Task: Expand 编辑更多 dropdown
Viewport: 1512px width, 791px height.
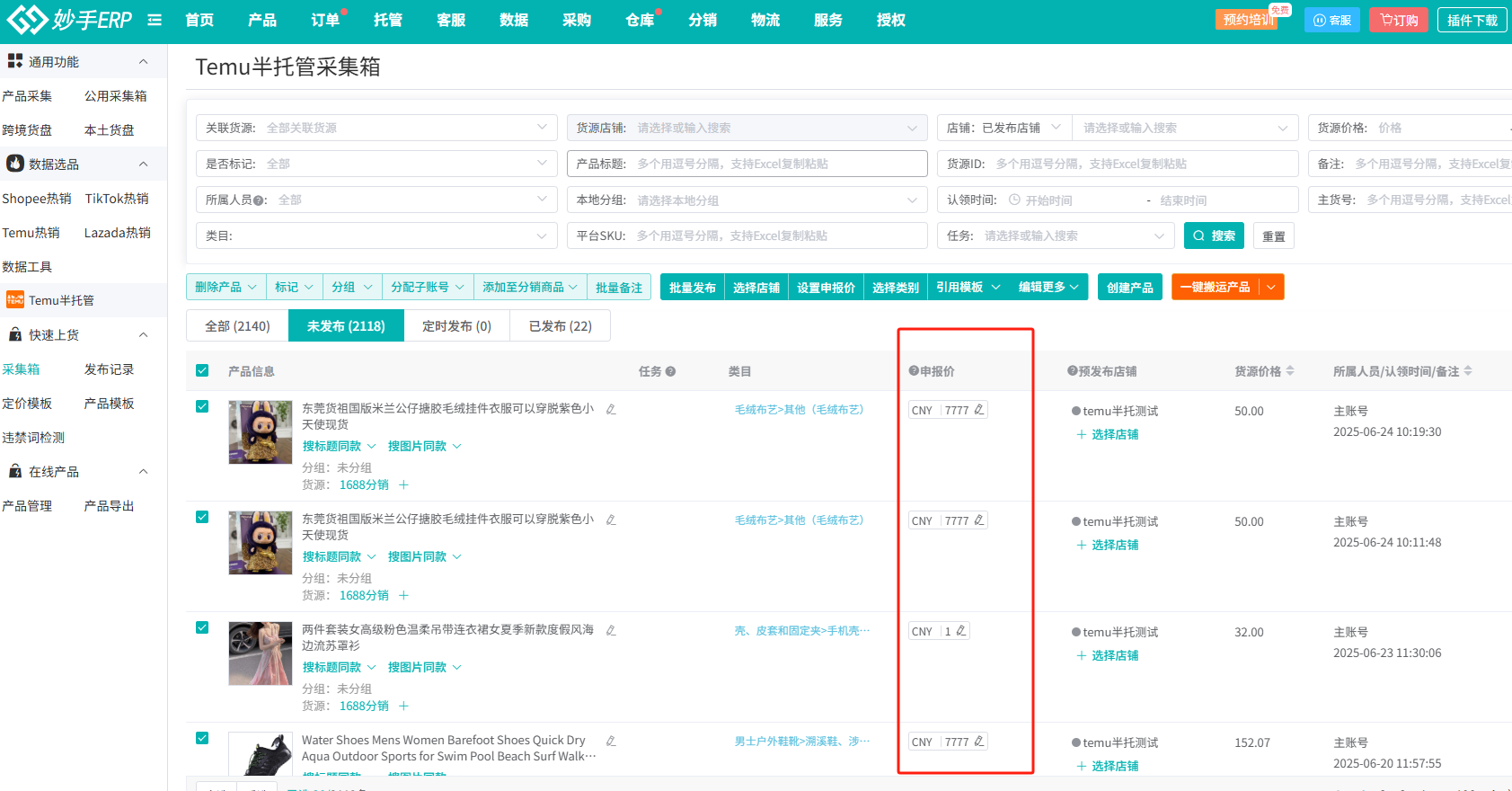Action: [x=1049, y=287]
